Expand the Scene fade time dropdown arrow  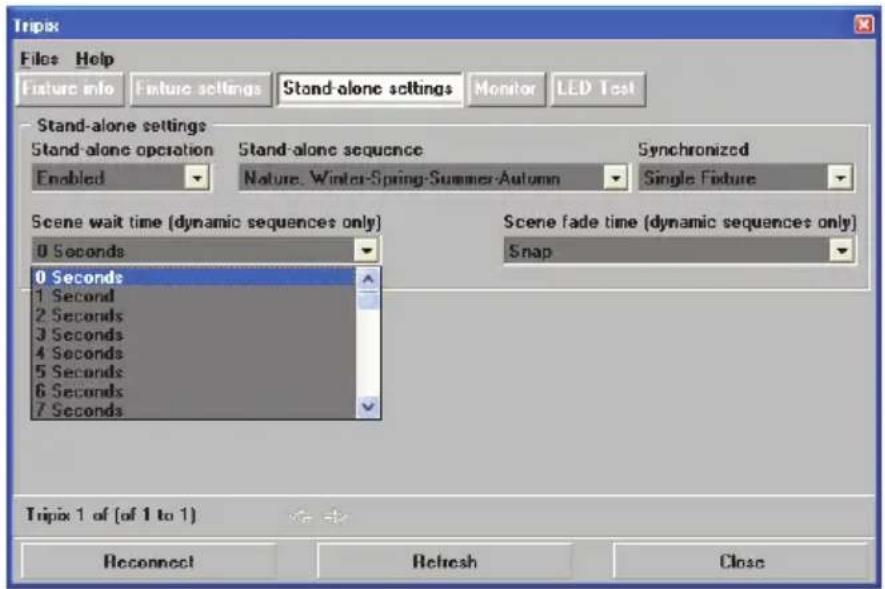842,250
